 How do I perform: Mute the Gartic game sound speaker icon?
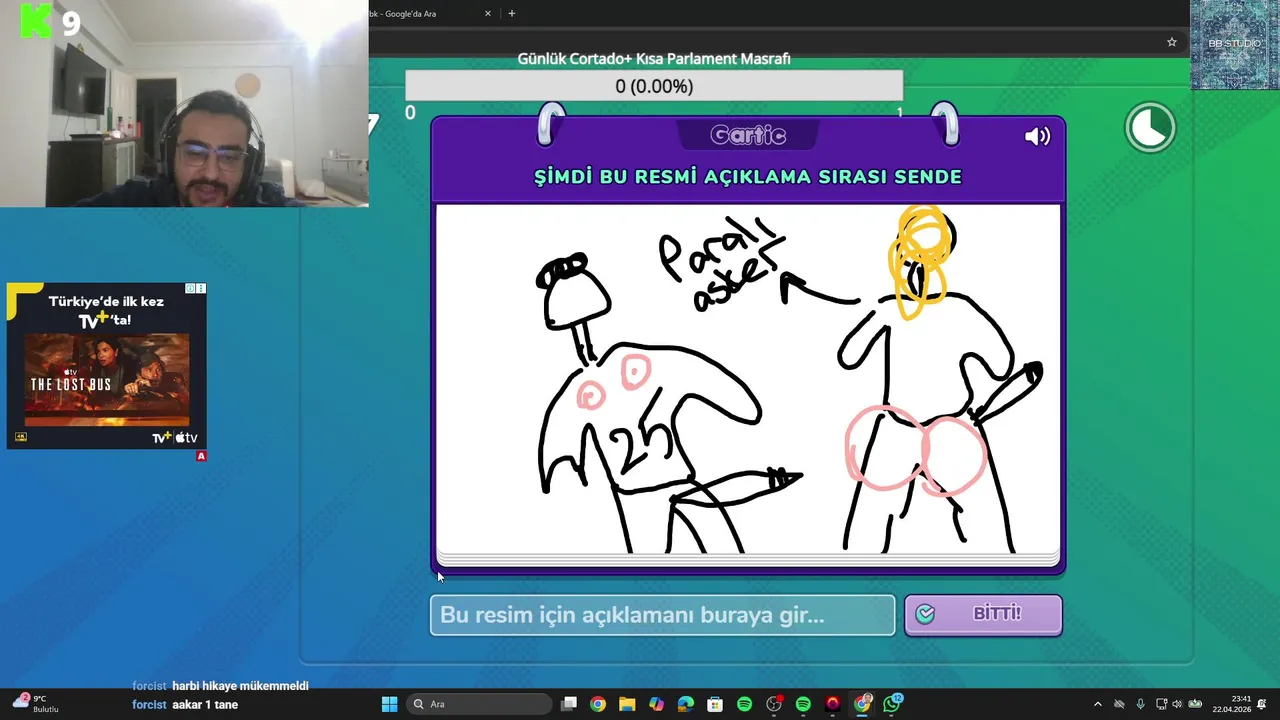1037,137
